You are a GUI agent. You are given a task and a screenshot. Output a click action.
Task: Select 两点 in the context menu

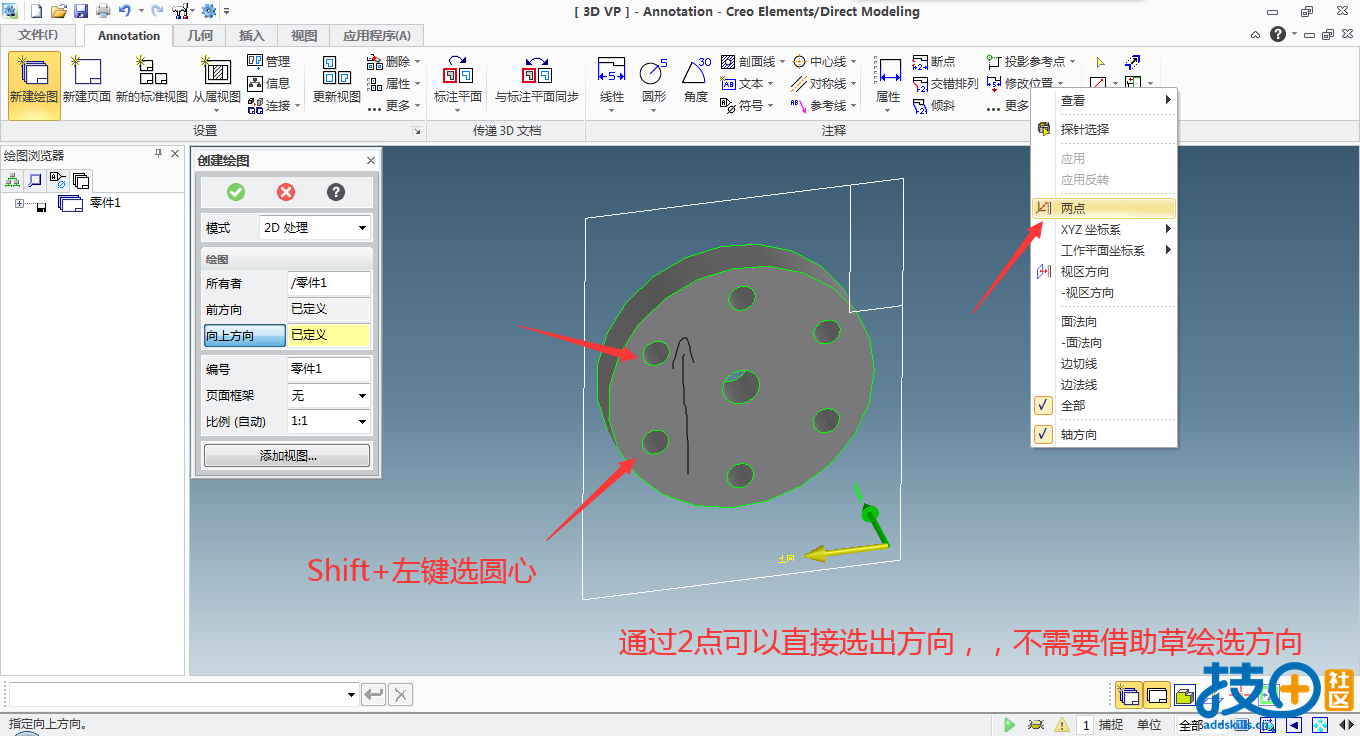1104,208
